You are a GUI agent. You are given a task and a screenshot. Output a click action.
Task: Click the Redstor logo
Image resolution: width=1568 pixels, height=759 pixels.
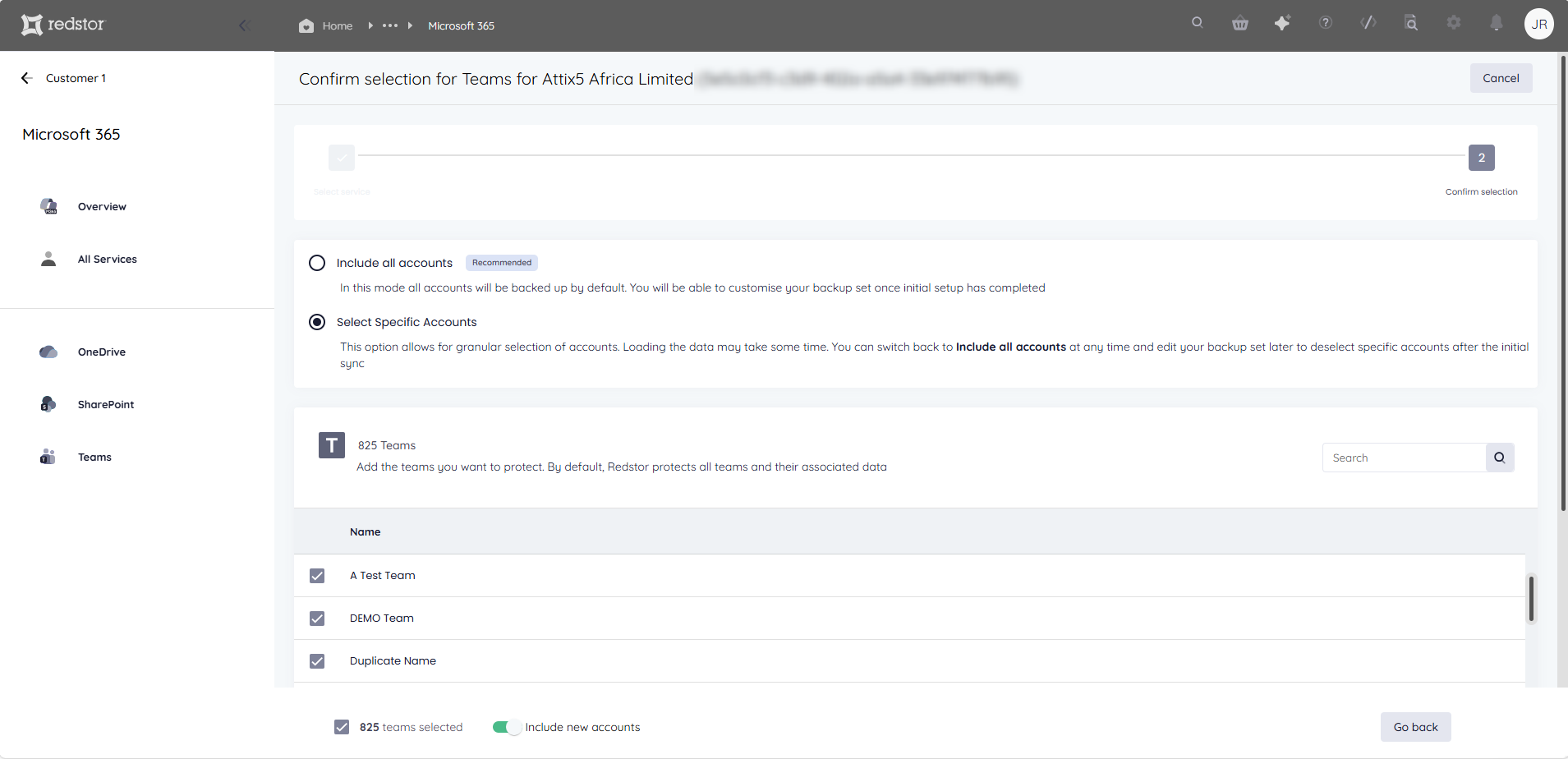pyautogui.click(x=63, y=25)
